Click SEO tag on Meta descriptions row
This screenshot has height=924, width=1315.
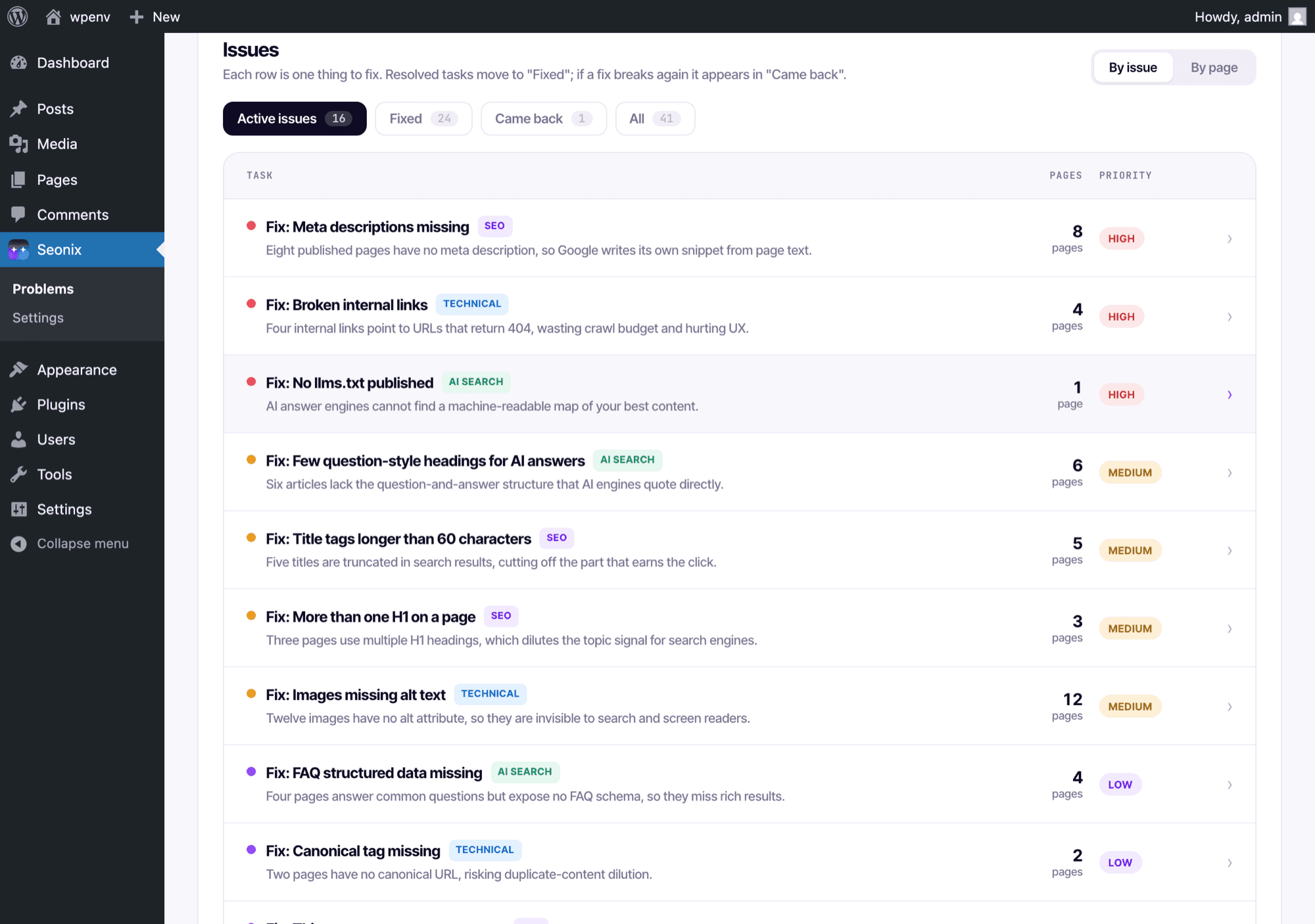(494, 226)
